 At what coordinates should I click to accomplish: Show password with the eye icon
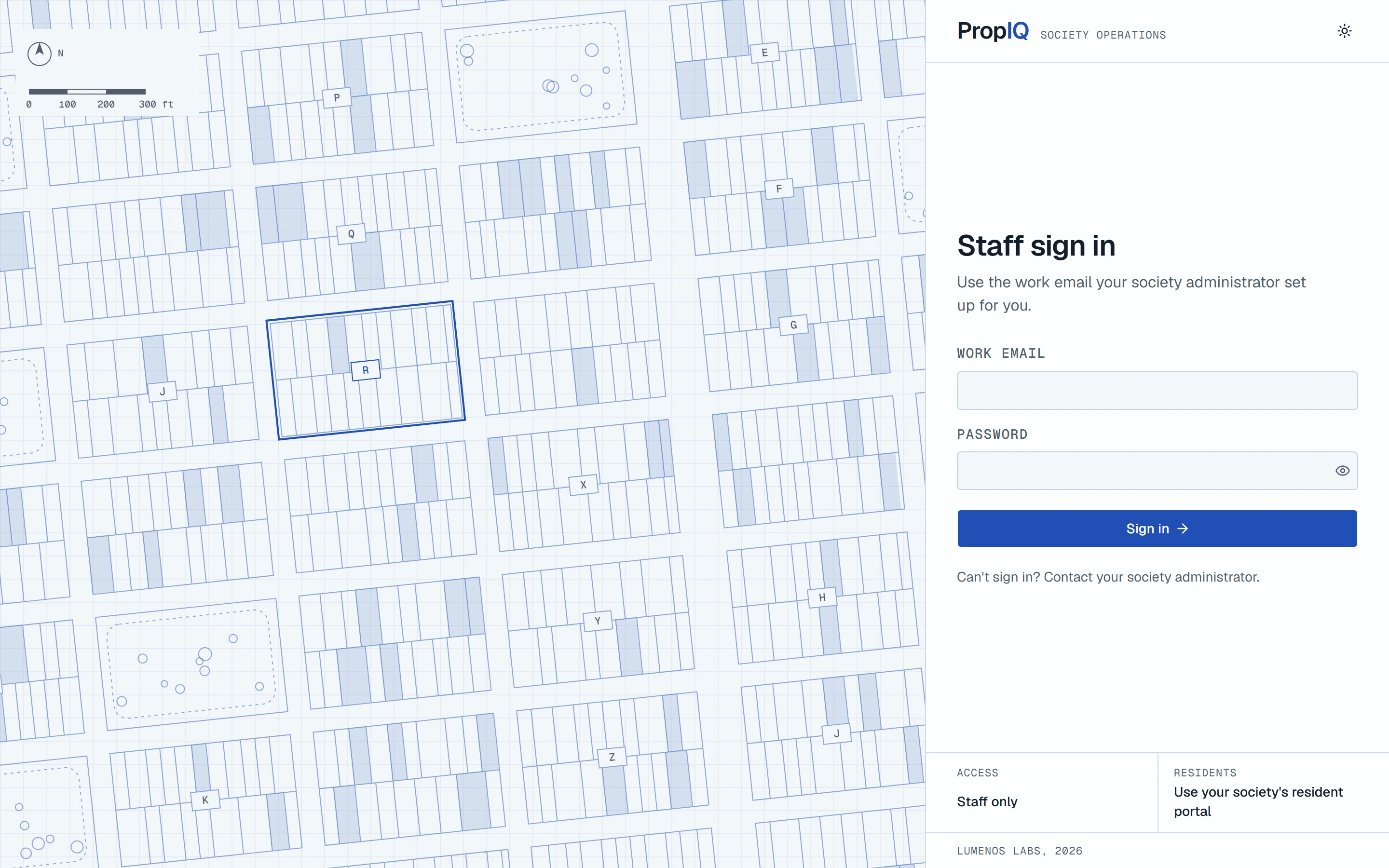click(1342, 471)
